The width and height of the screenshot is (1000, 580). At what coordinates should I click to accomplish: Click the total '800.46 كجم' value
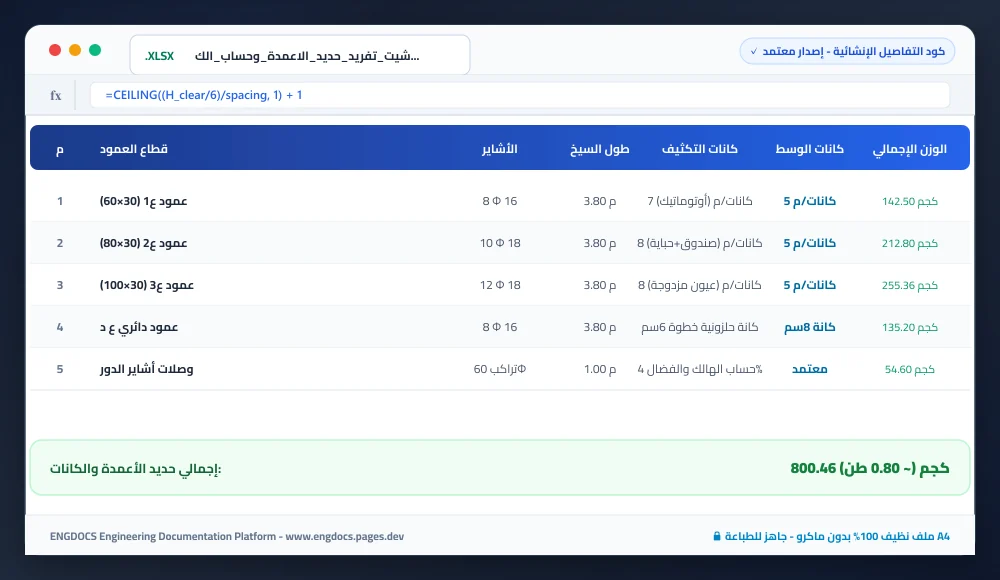point(869,468)
